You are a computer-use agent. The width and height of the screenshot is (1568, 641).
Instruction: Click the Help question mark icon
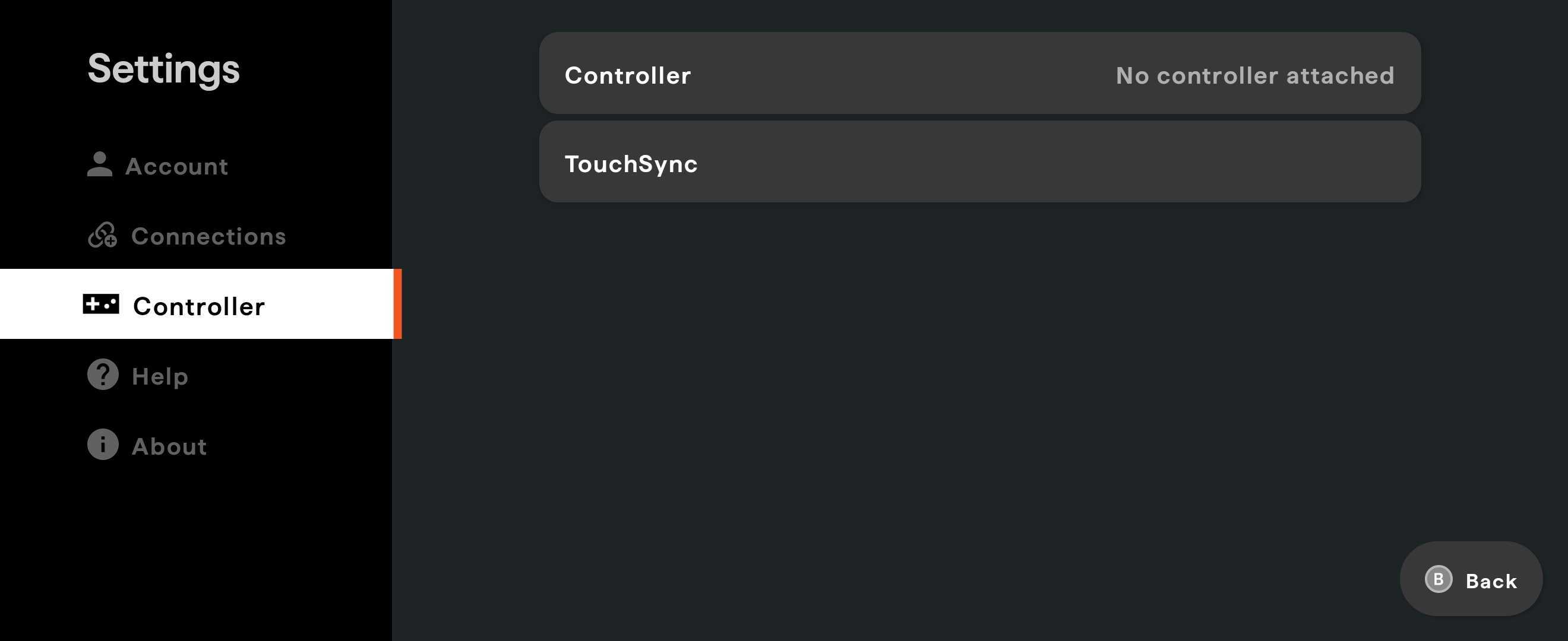coord(101,375)
